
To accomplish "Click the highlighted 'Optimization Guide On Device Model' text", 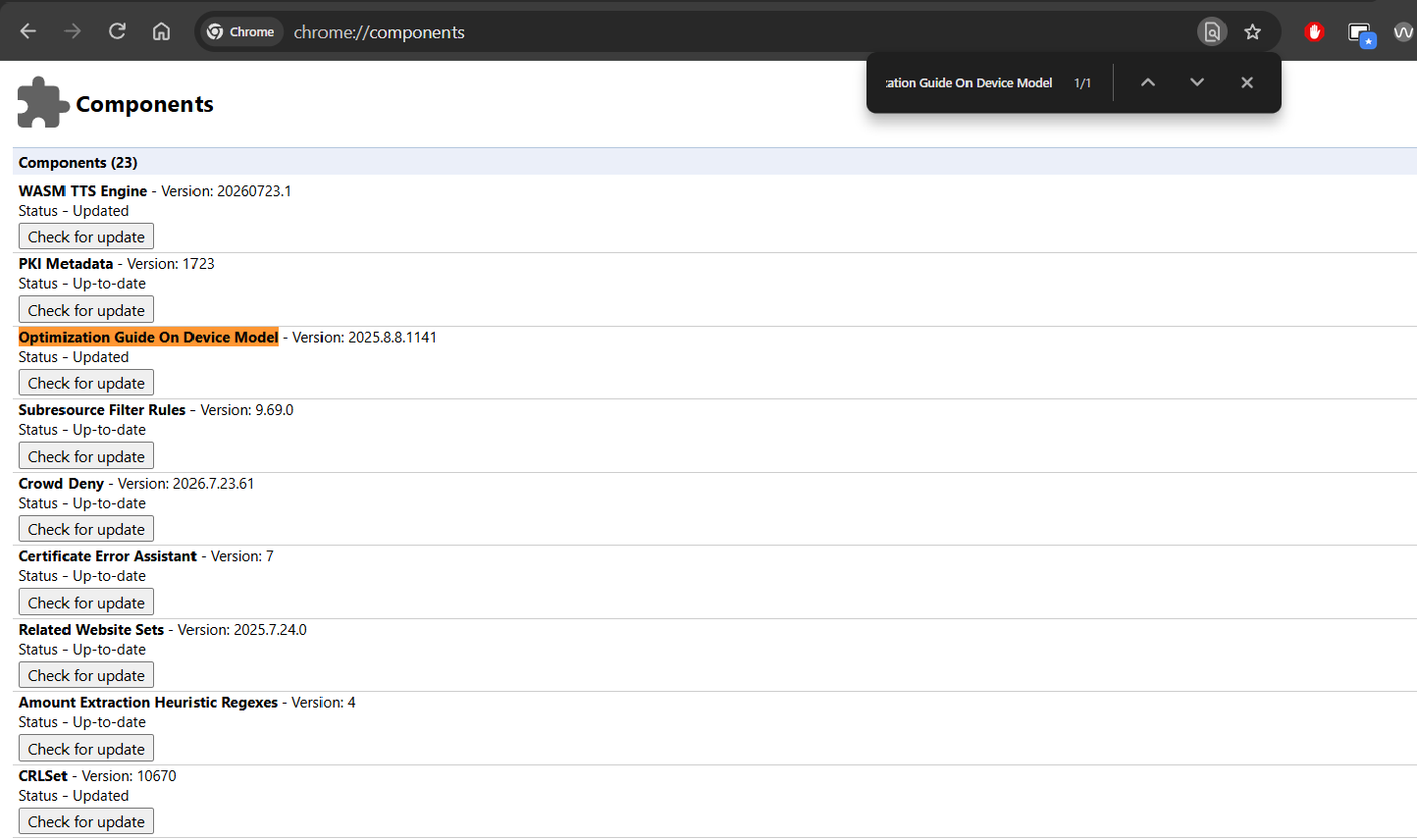I will (x=148, y=337).
